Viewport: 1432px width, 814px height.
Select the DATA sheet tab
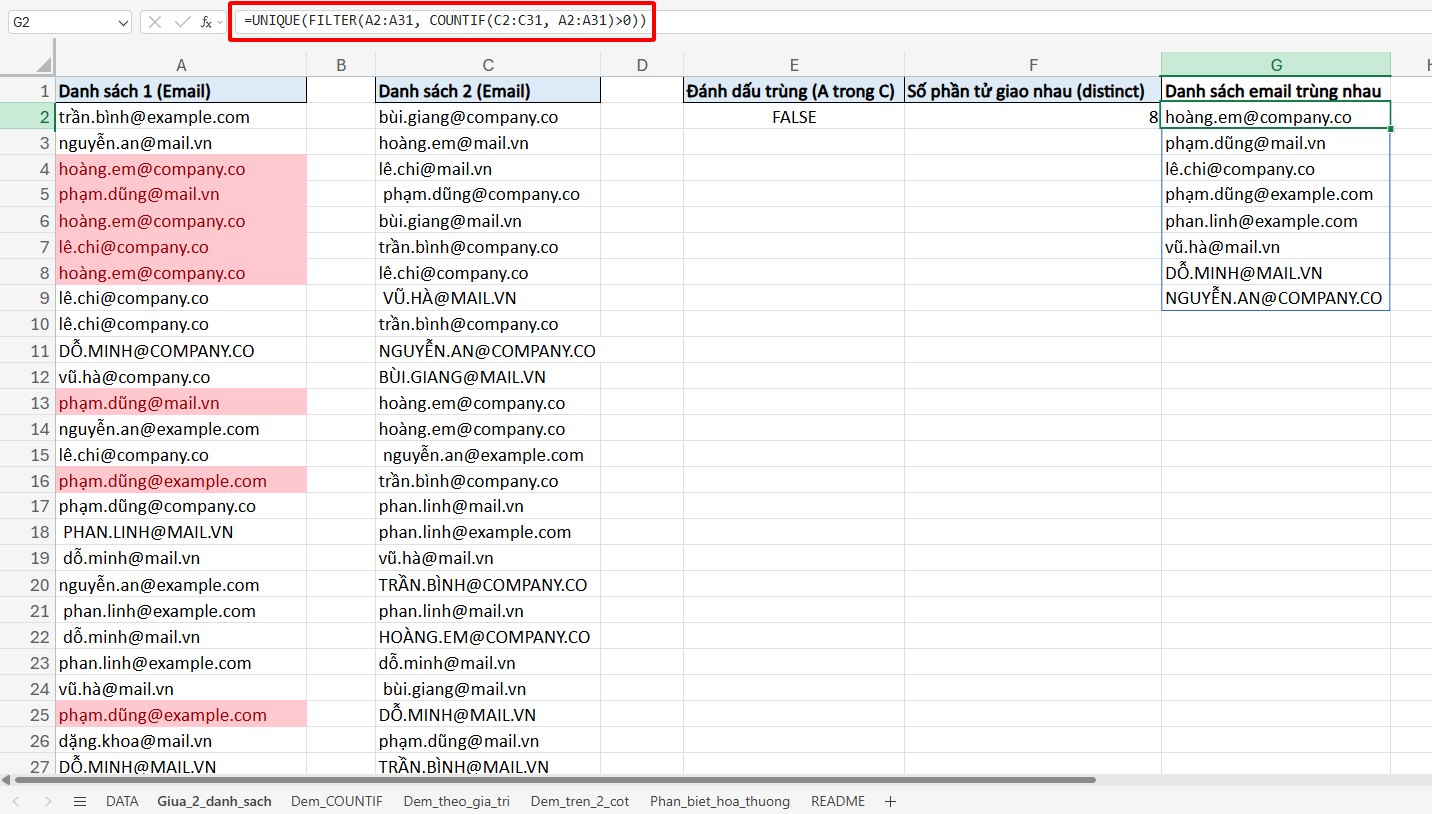tap(122, 801)
